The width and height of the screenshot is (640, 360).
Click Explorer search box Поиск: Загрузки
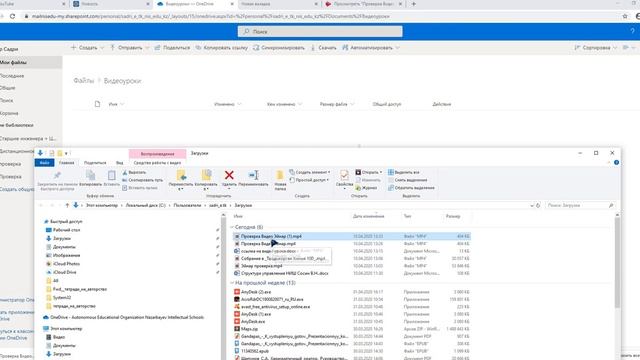[580, 205]
